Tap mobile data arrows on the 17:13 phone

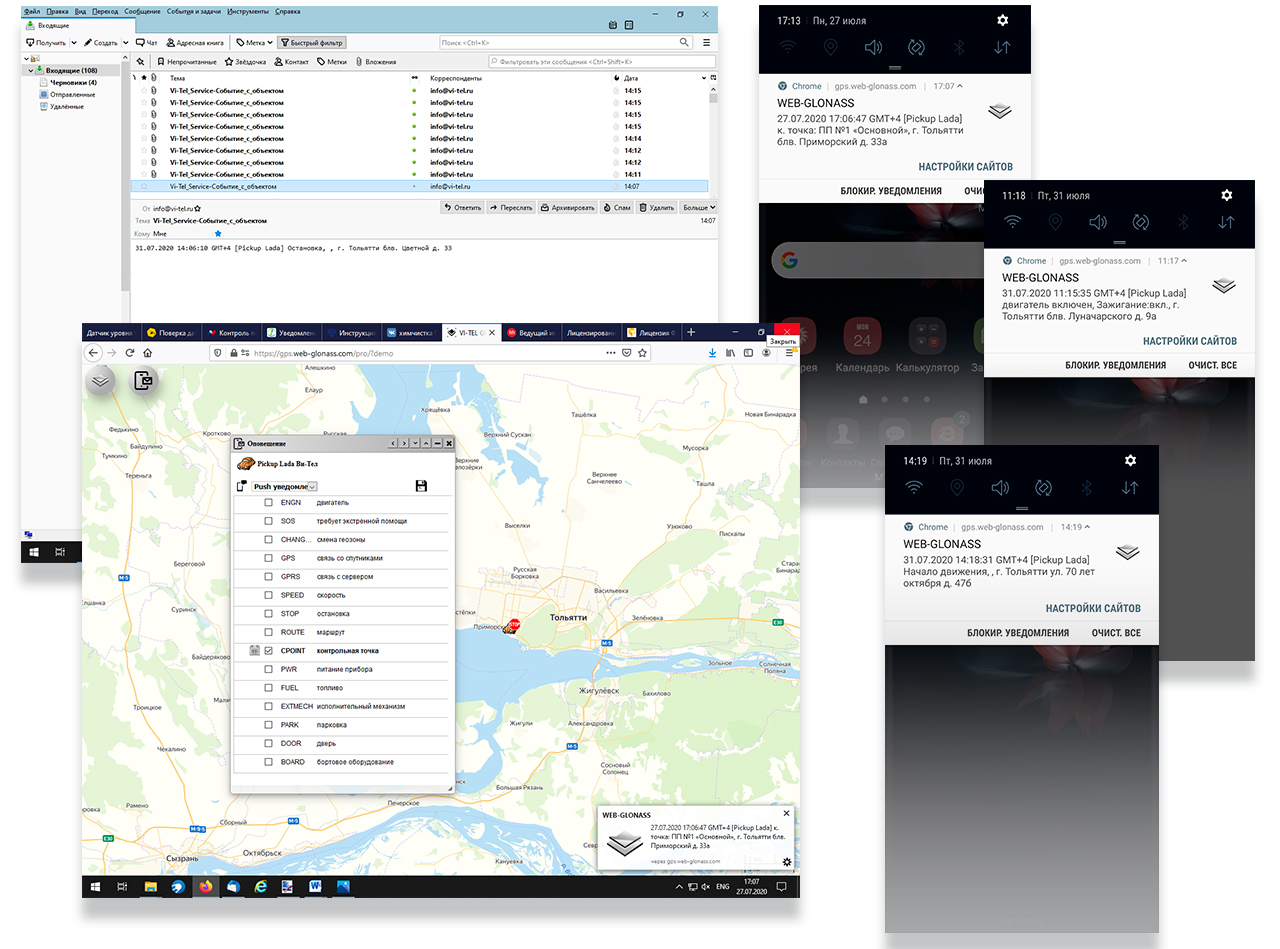tap(1003, 47)
